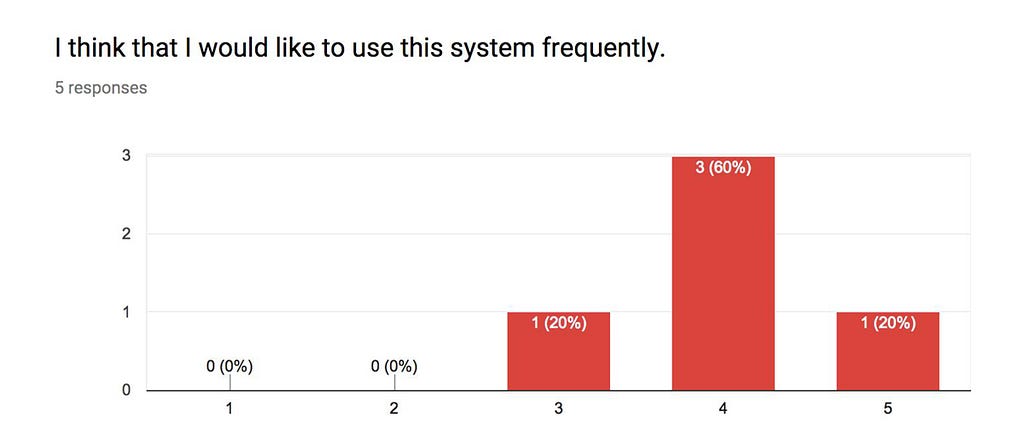Image resolution: width=1024 pixels, height=446 pixels.
Task: Click y-axis value 3 at top
Action: coord(127,156)
